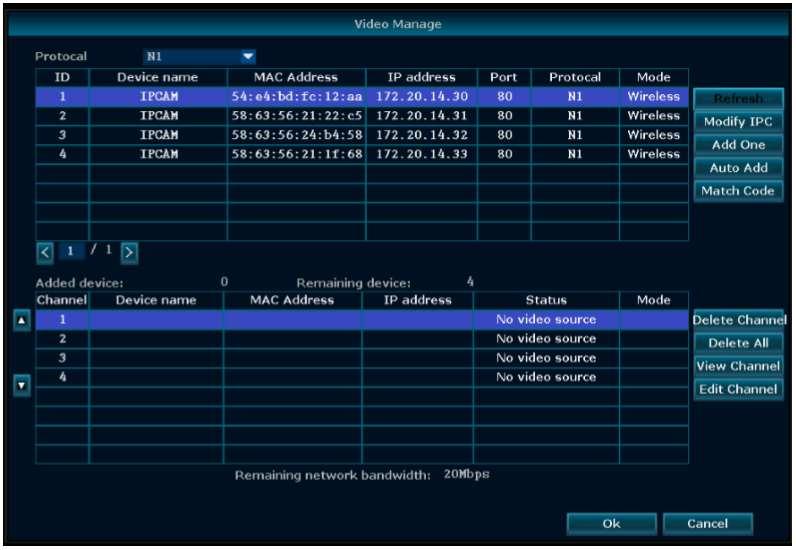The height and width of the screenshot is (550, 796).
Task: Click ID header of device table
Action: point(62,77)
